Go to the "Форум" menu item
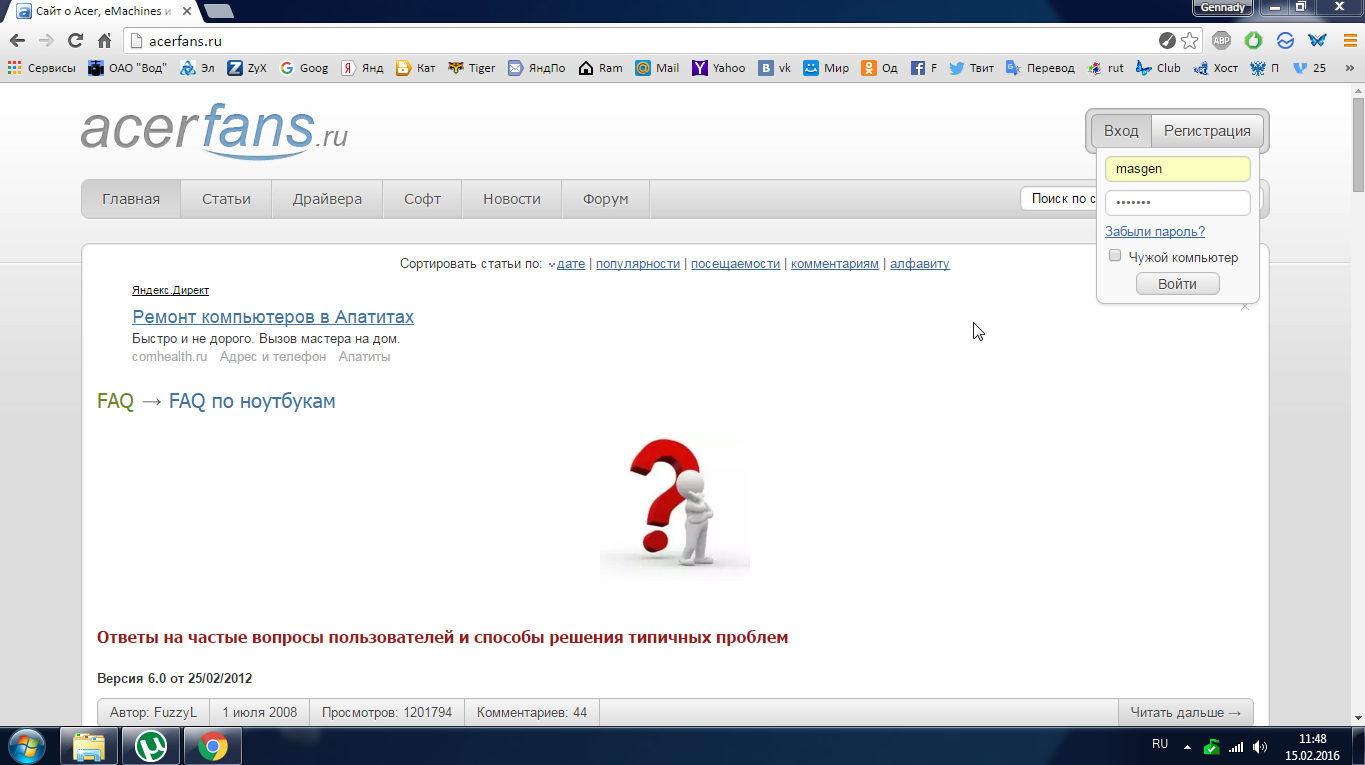 pyautogui.click(x=605, y=199)
